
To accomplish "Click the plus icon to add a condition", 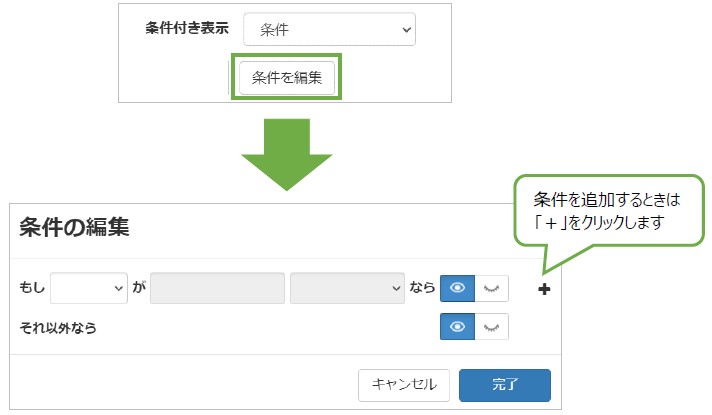I will tap(544, 289).
